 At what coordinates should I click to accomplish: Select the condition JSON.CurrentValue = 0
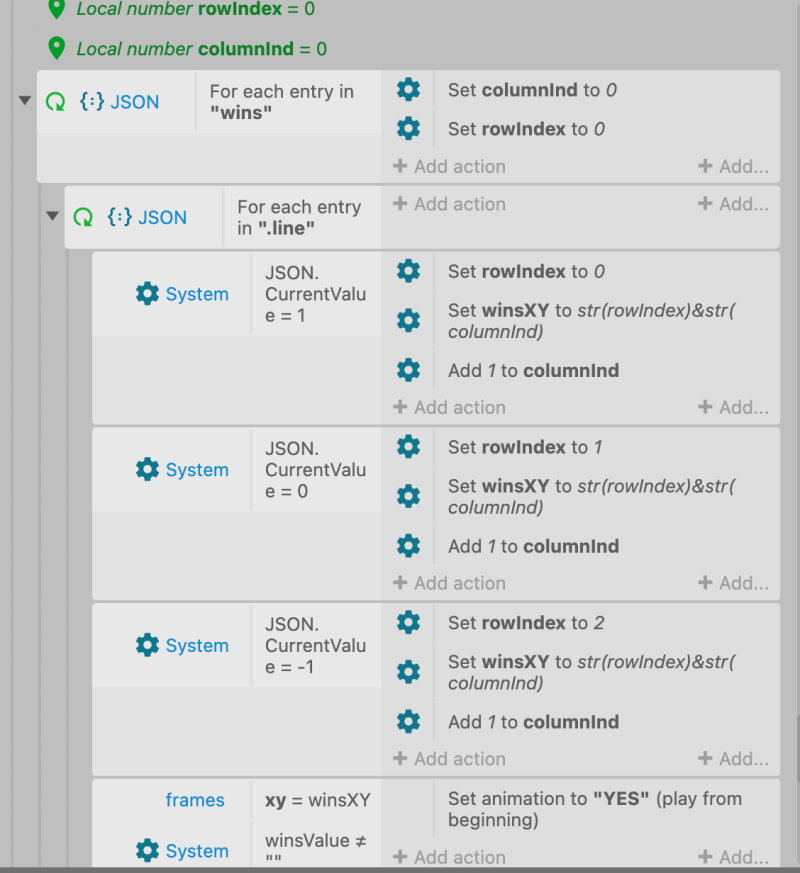tap(316, 470)
